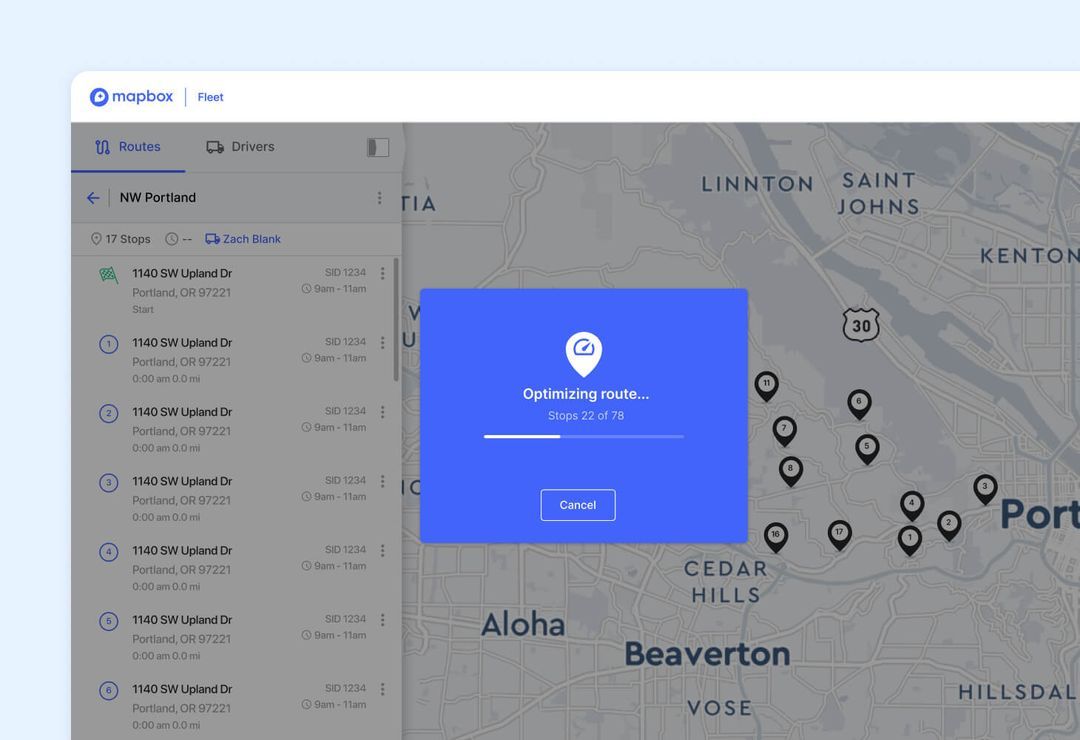Viewport: 1080px width, 740px height.
Task: Click the clock icon beside the first stop's 9am-11am
Action: pyautogui.click(x=307, y=288)
